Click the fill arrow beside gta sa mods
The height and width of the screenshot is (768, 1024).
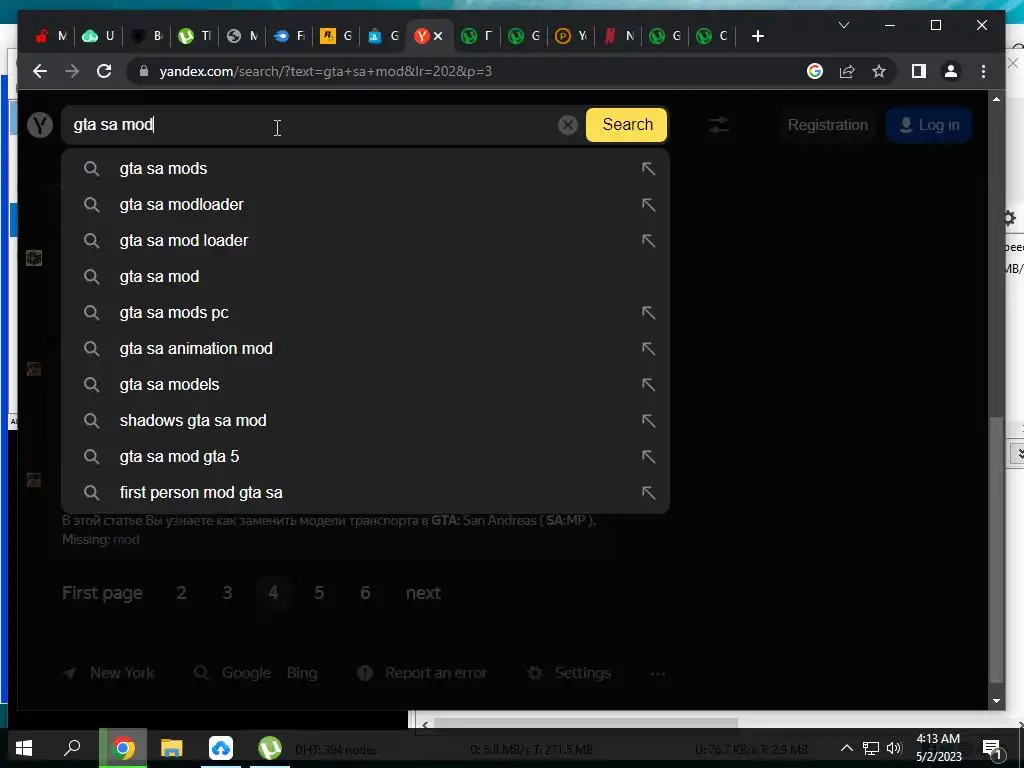click(x=648, y=168)
